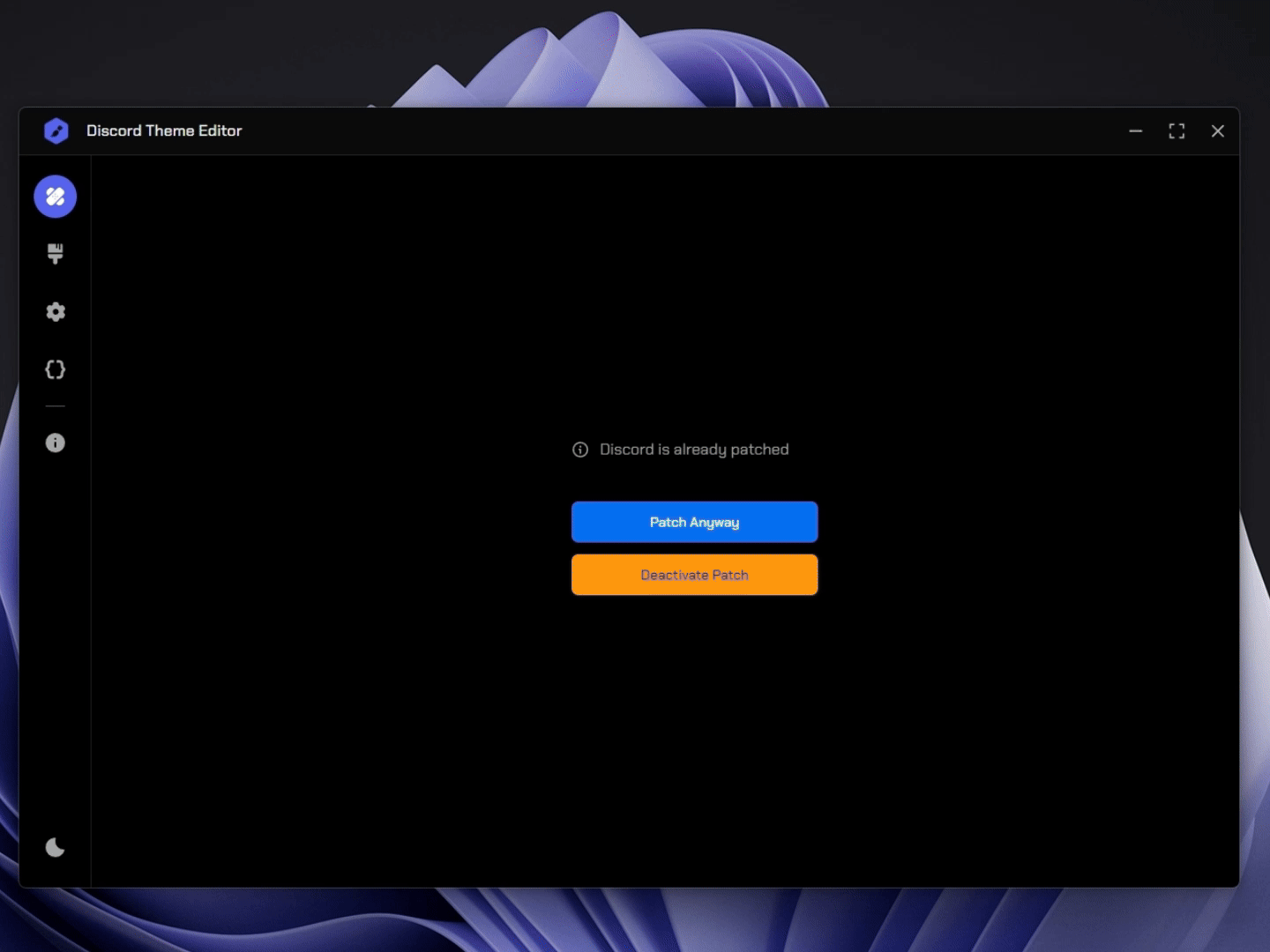Viewport: 1270px width, 952px height.
Task: Click the info icon beside patched message
Action: 580,450
